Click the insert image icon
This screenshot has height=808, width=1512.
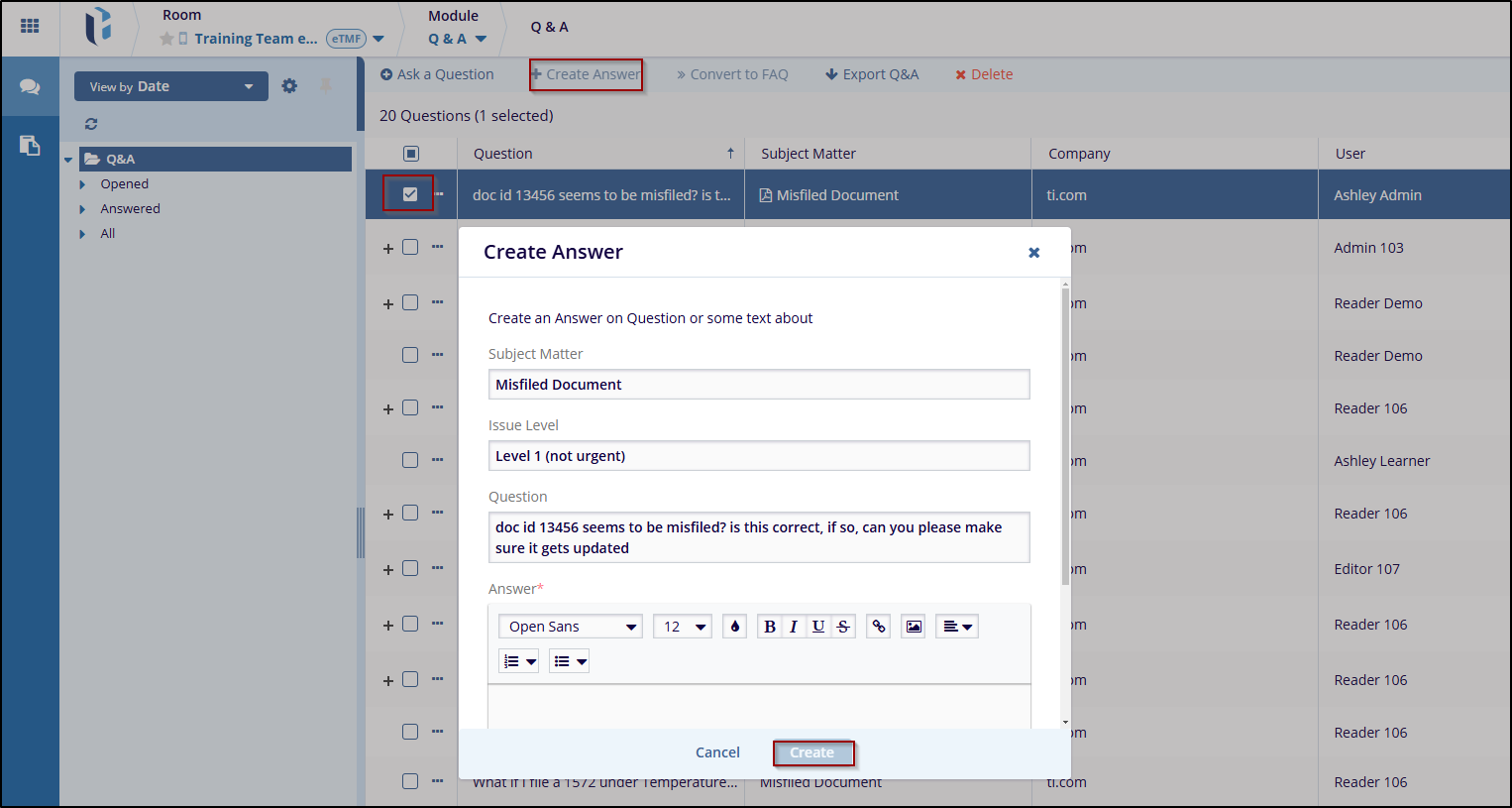(x=914, y=627)
